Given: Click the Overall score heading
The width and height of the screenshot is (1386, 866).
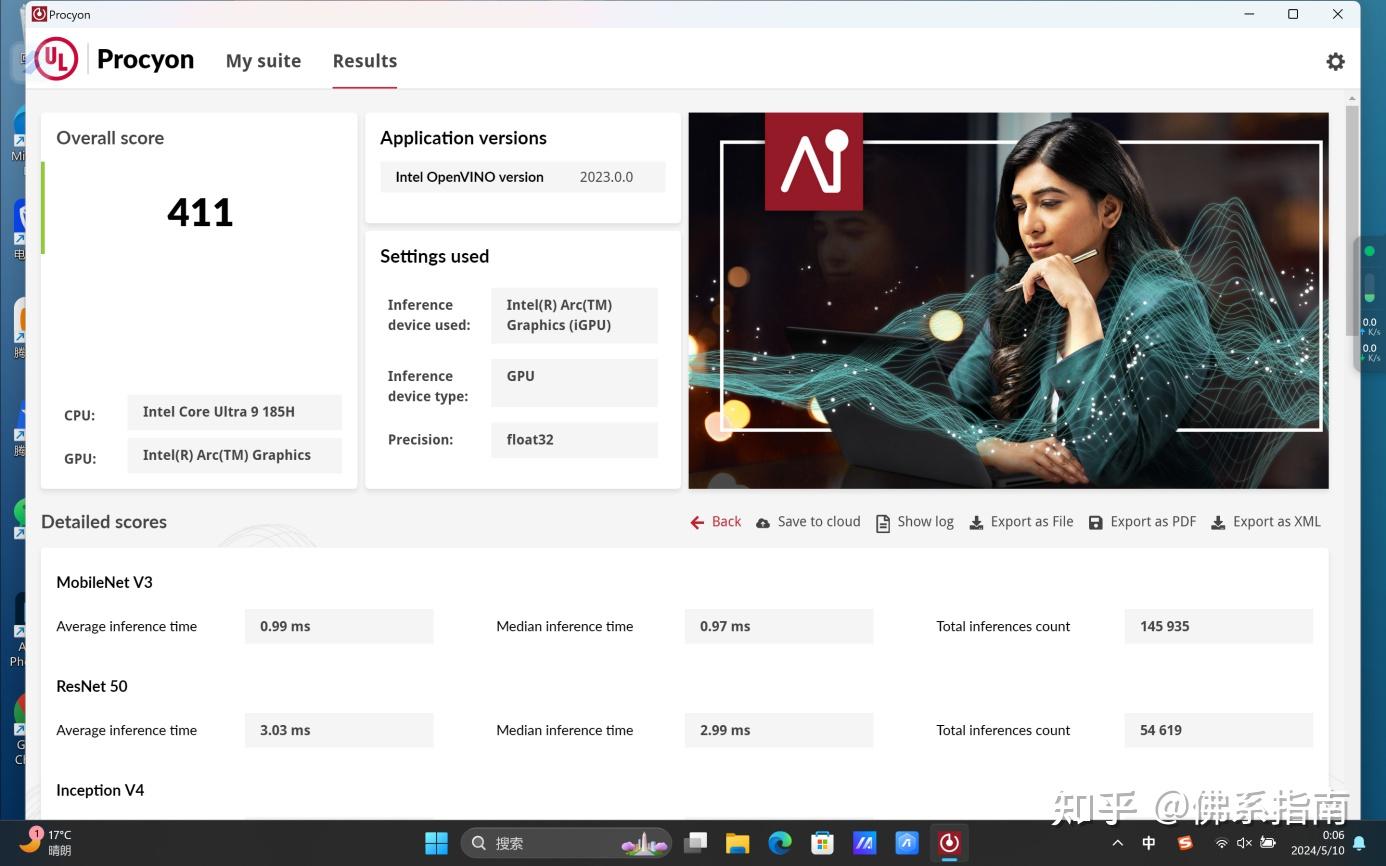Looking at the screenshot, I should (x=110, y=138).
